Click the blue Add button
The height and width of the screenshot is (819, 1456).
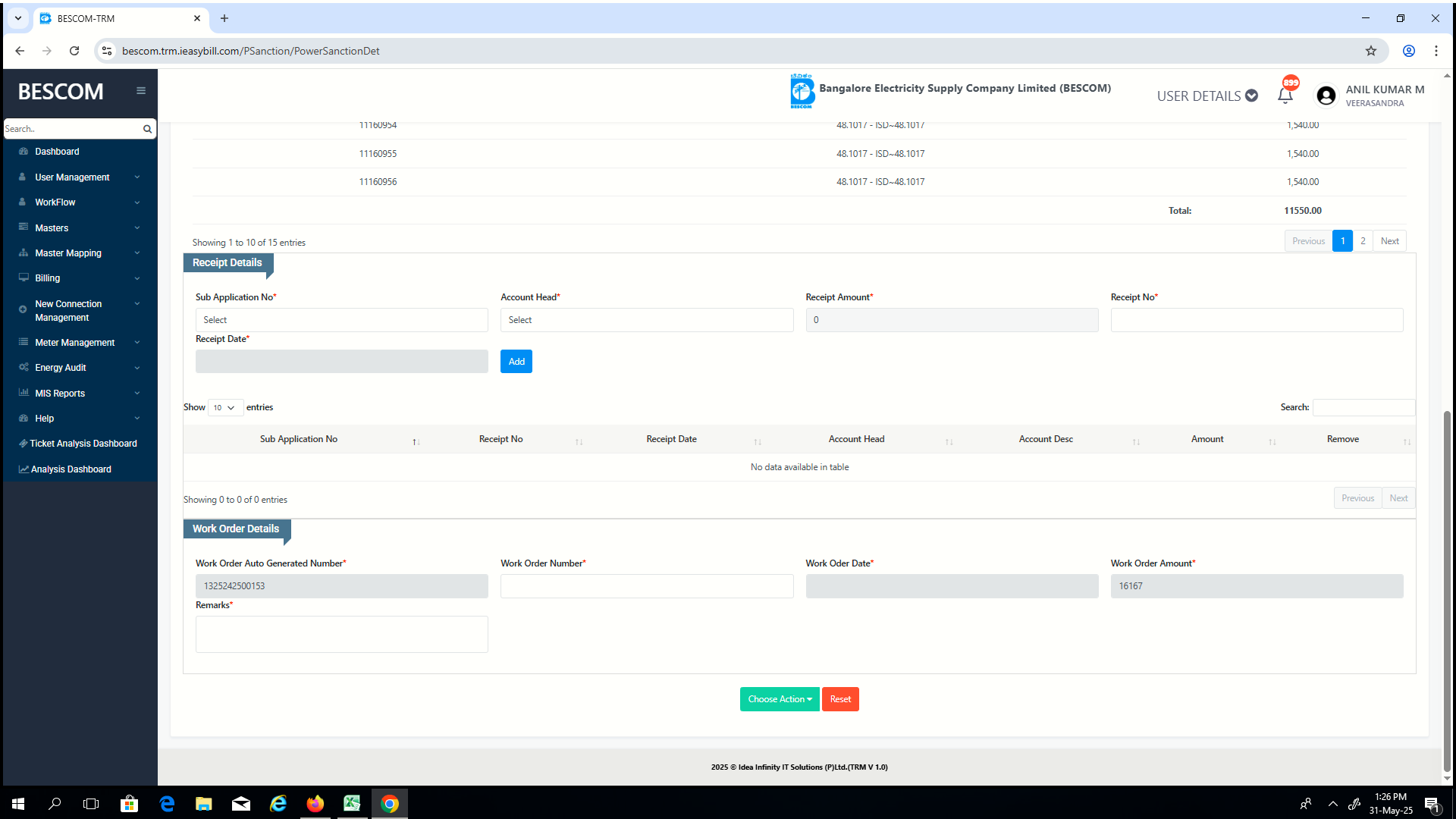tap(516, 362)
